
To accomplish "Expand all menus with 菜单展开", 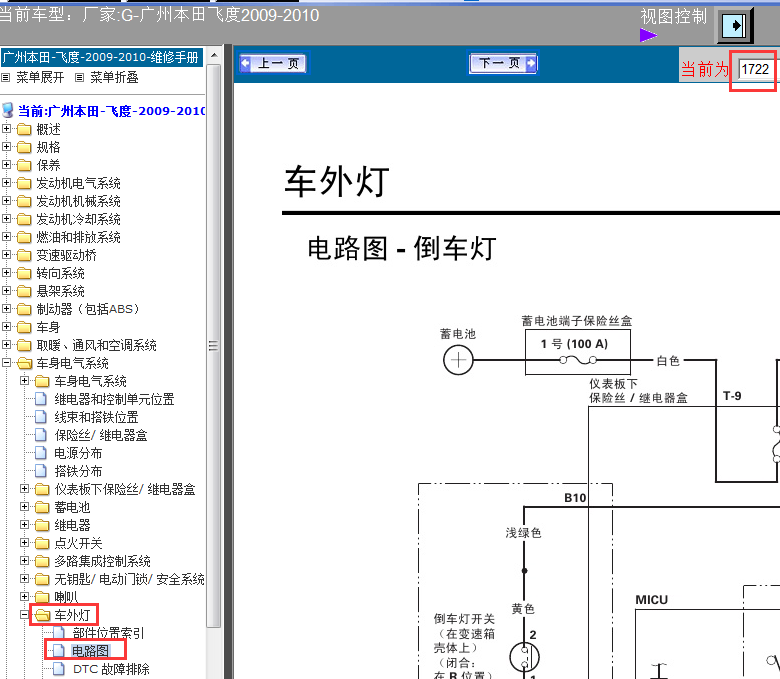I will click(40, 78).
